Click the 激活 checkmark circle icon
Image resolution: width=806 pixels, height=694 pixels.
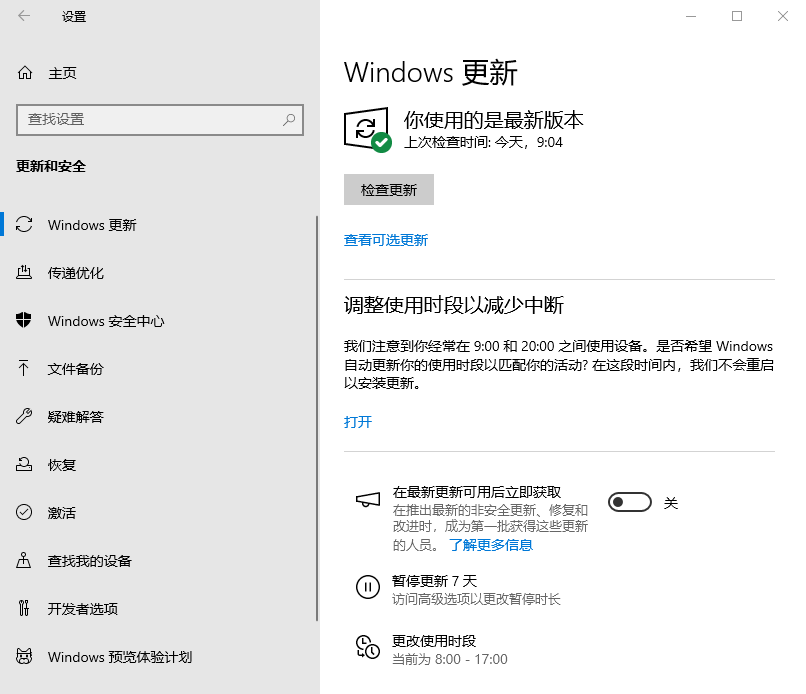click(24, 512)
